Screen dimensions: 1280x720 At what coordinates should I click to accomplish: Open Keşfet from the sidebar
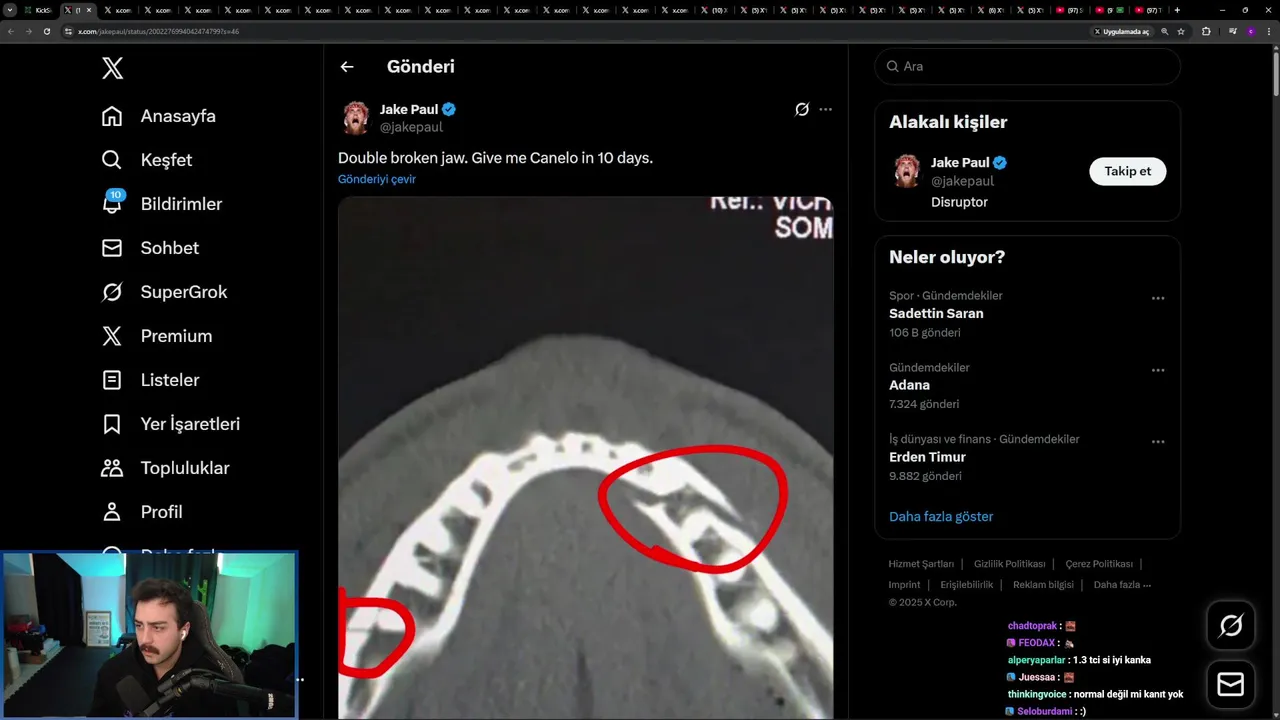point(166,160)
